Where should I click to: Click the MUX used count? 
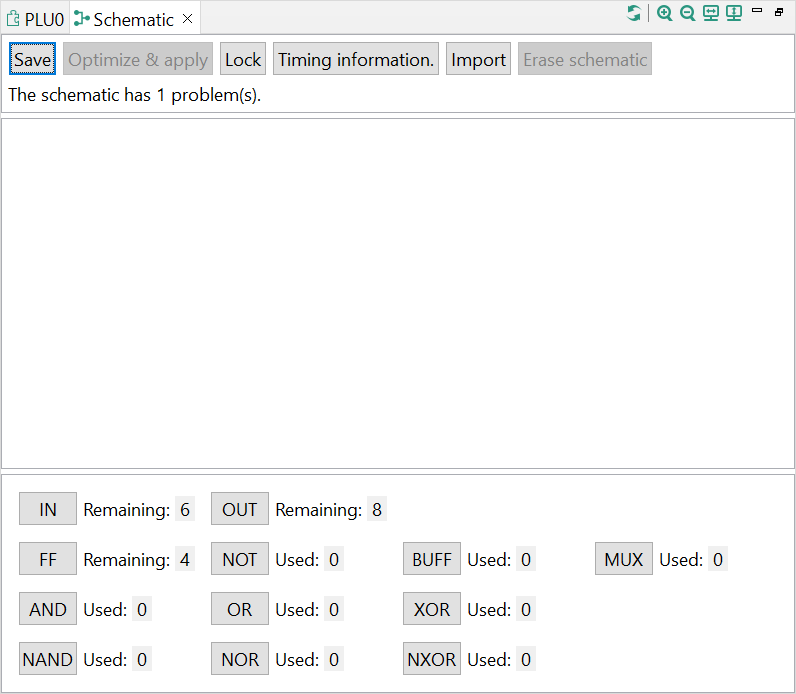coord(718,559)
